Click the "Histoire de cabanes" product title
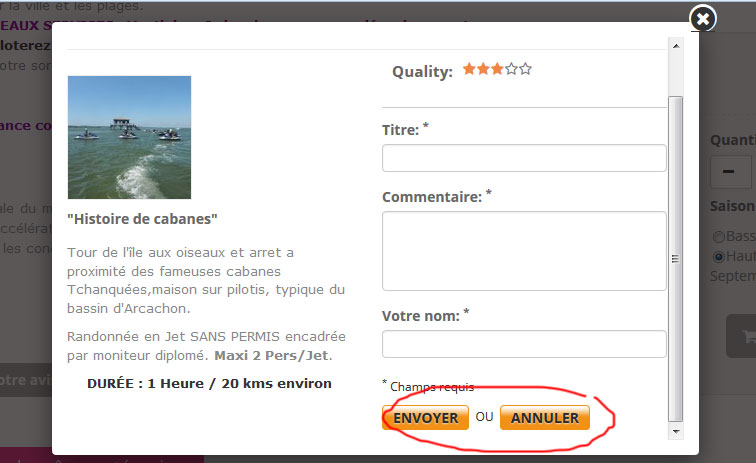Image resolution: width=756 pixels, height=463 pixels. (x=142, y=219)
